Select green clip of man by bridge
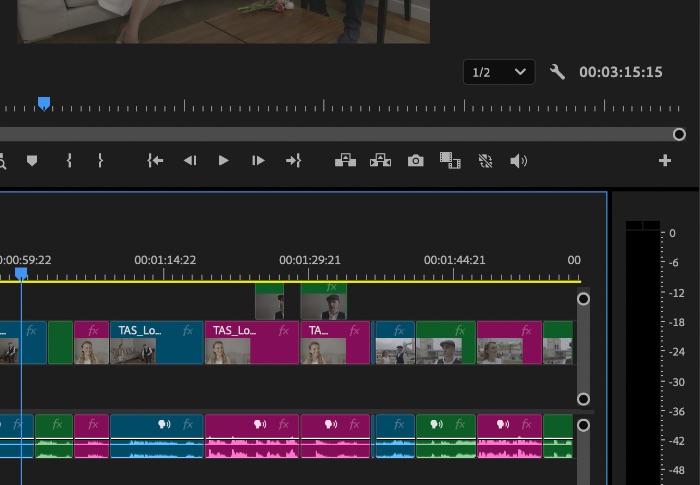This screenshot has height=485, width=700. point(446,343)
